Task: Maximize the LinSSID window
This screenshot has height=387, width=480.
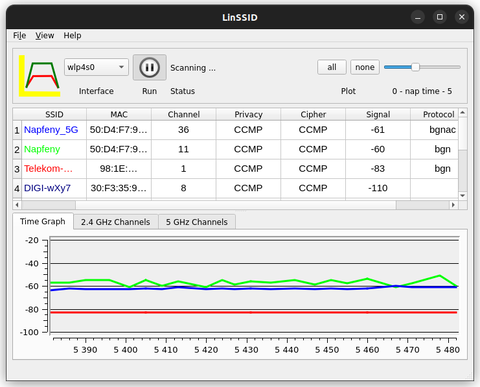Action: point(440,17)
